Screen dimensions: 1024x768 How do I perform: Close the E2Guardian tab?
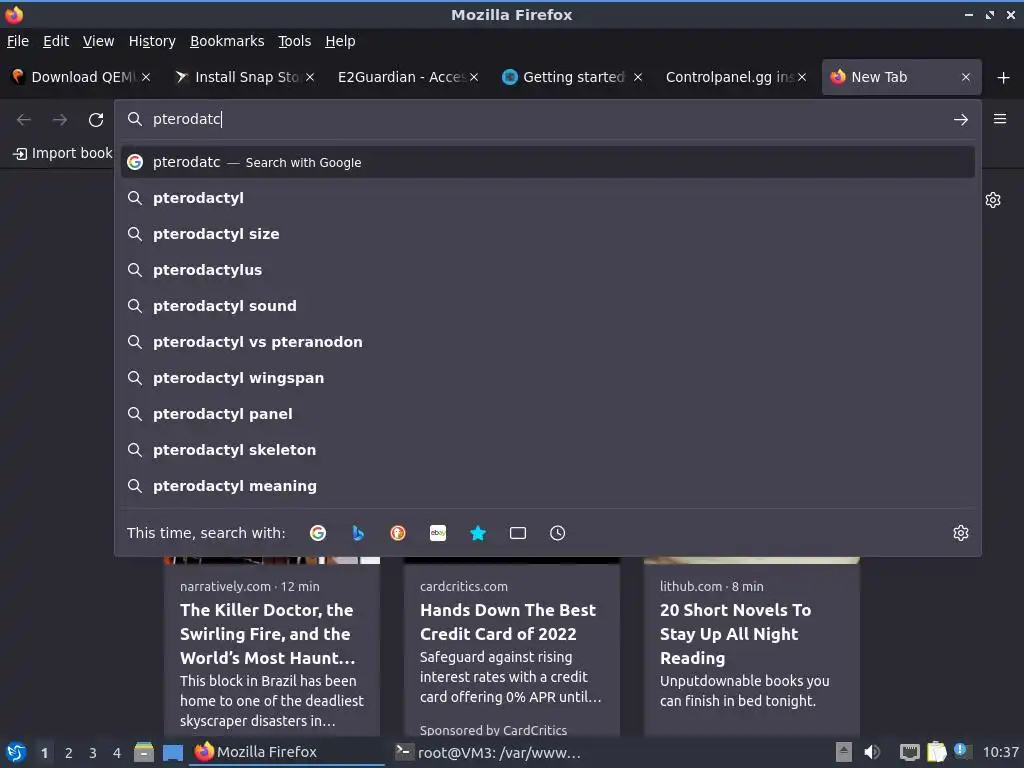[x=474, y=77]
